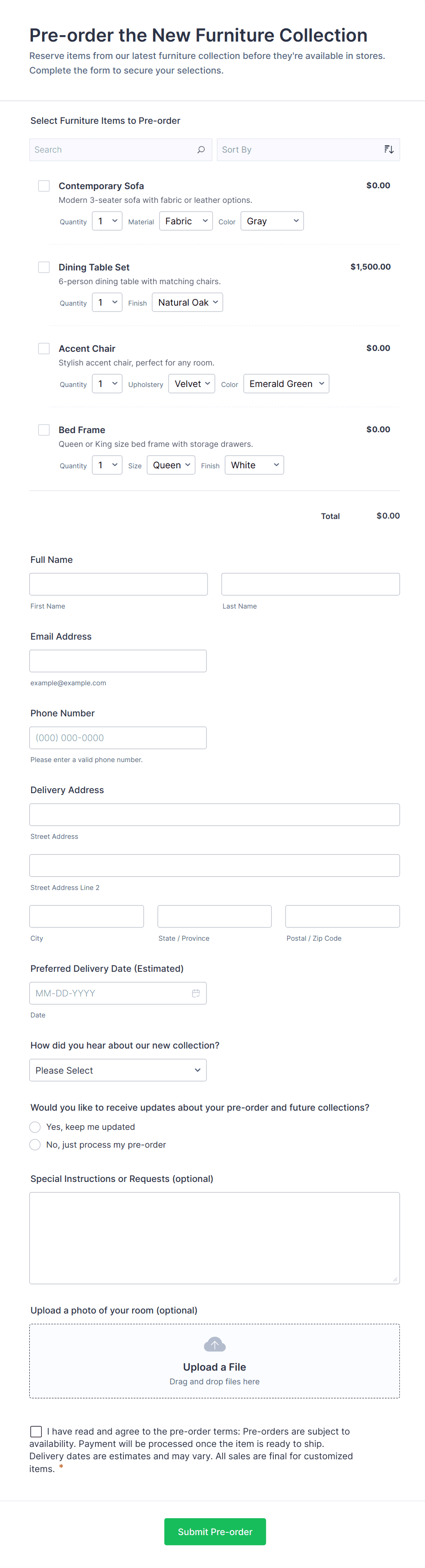The height and width of the screenshot is (1568, 425).
Task: Choose "Yes, keep me updated" radio option
Action: pyautogui.click(x=35, y=1127)
